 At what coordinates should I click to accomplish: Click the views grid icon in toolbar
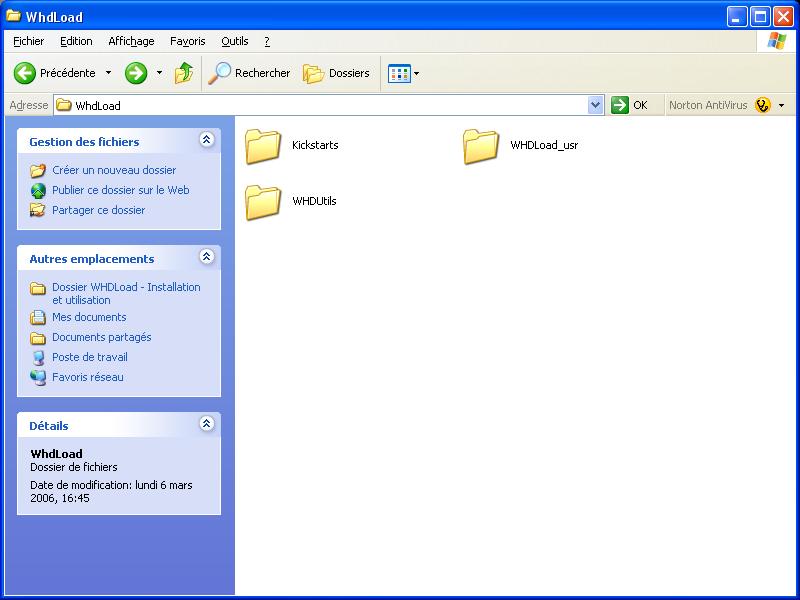coord(399,73)
